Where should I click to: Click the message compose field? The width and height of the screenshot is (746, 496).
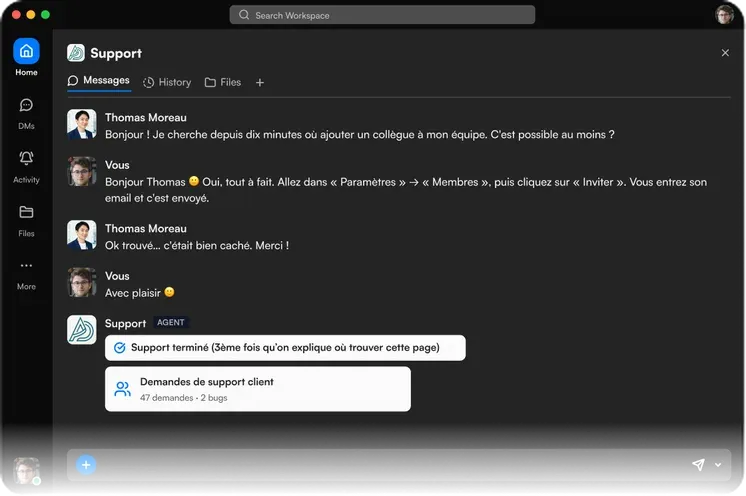pyautogui.click(x=399, y=465)
